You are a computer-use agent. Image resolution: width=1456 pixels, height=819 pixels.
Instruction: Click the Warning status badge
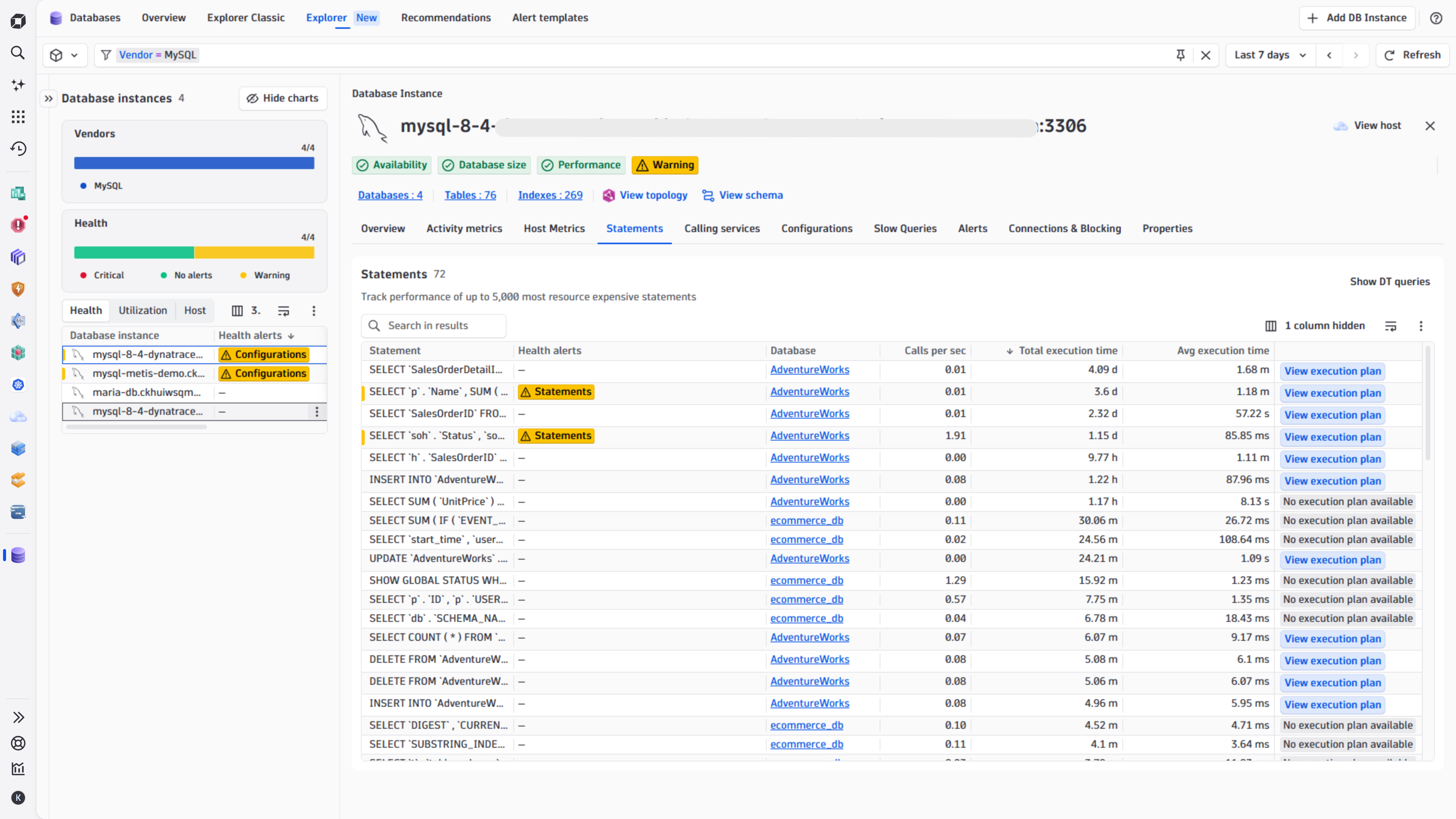(665, 165)
